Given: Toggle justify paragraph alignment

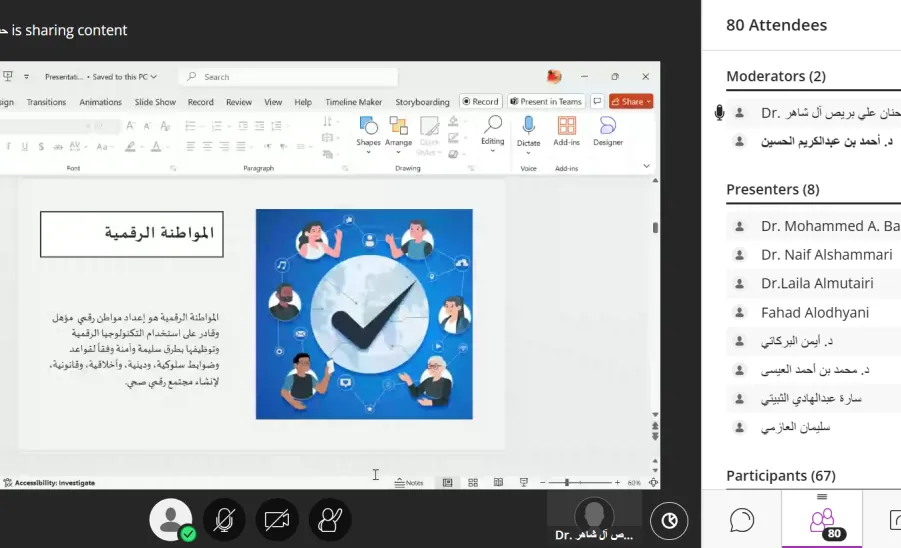Looking at the screenshot, I should click(x=241, y=147).
